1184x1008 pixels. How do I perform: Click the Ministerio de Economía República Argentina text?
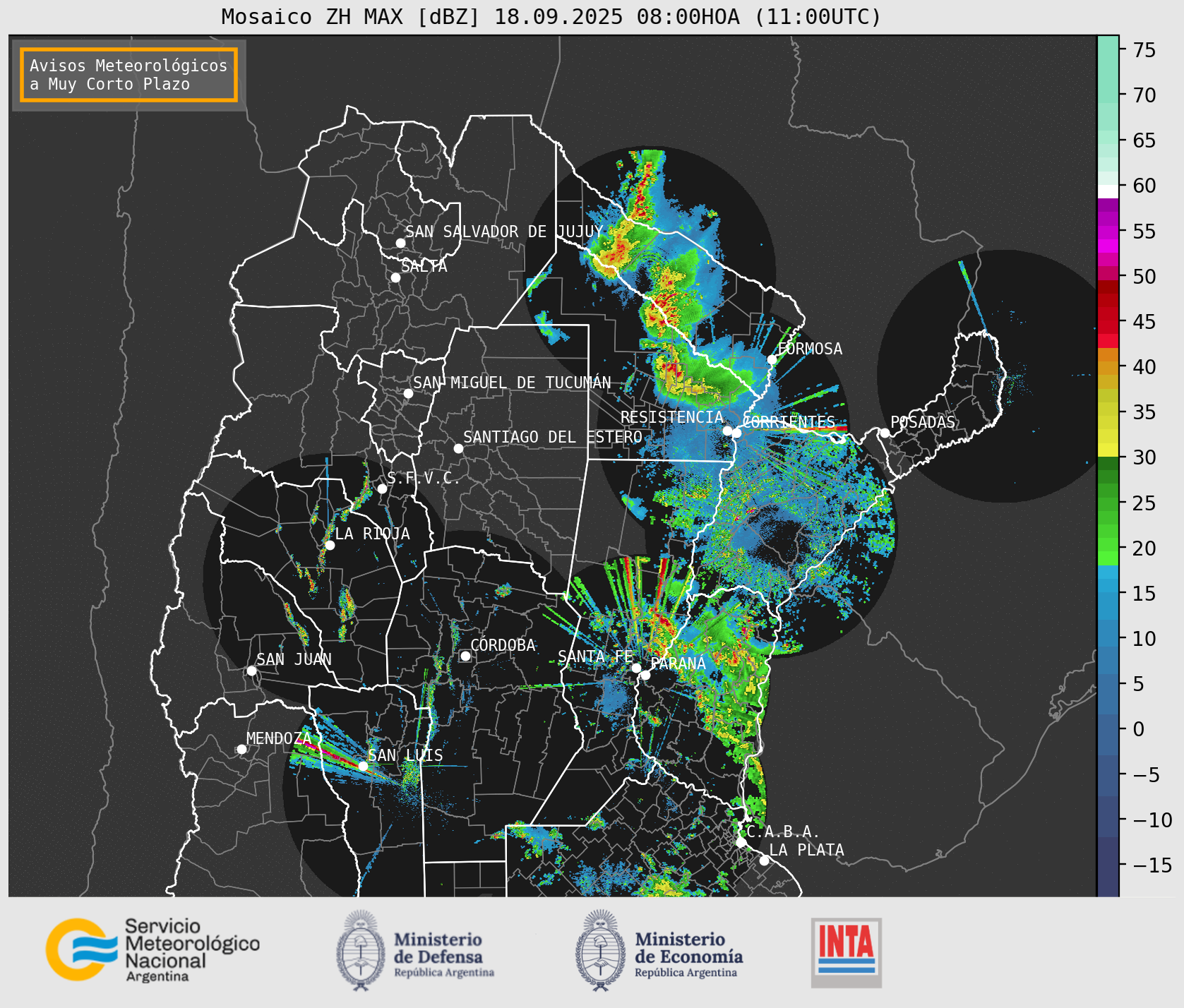click(x=688, y=956)
